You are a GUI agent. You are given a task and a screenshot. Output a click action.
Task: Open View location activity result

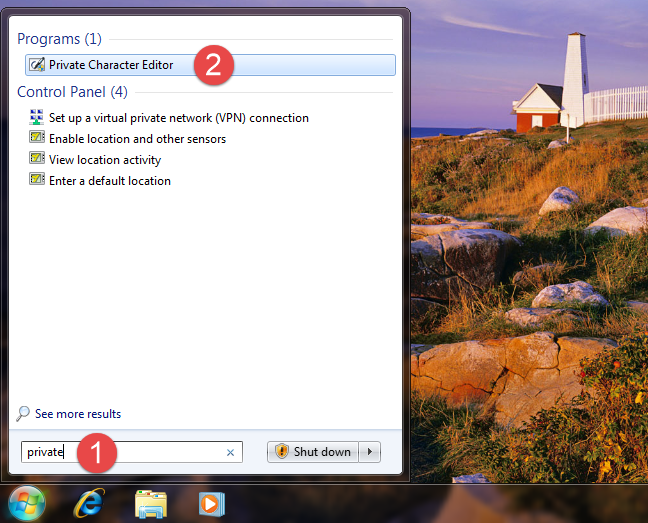tap(105, 160)
